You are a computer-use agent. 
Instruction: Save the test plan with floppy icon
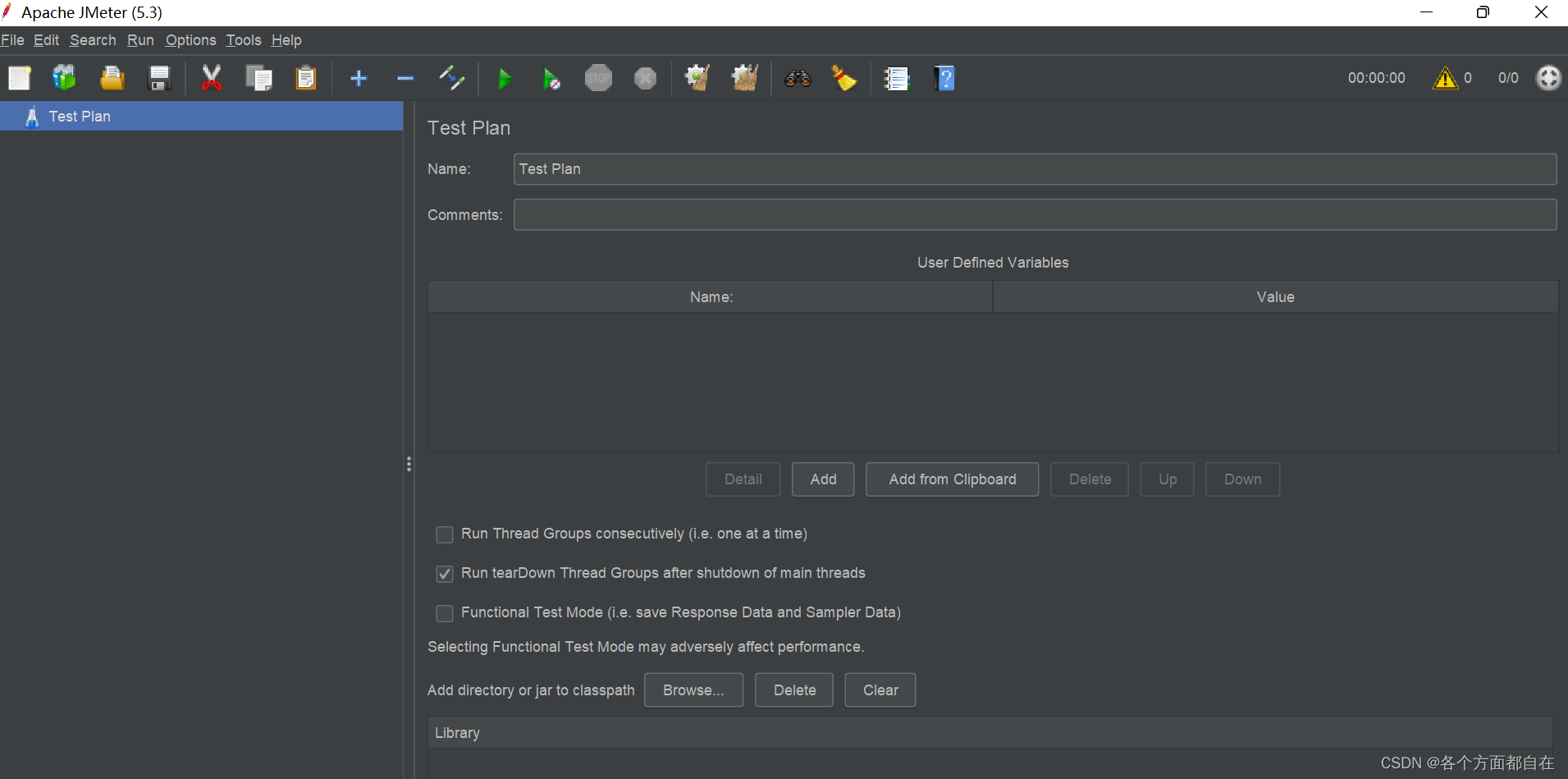point(159,78)
